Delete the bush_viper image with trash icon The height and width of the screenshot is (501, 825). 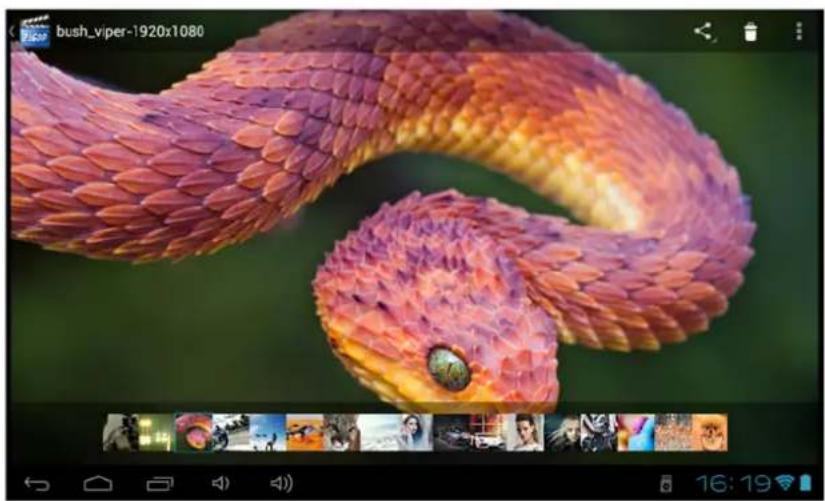point(751,32)
